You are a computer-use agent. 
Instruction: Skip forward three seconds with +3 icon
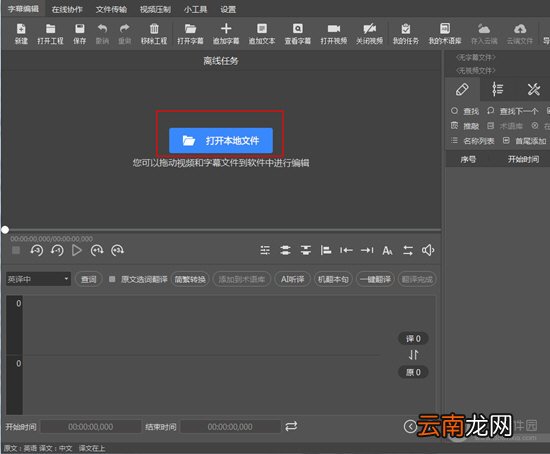[x=117, y=250]
